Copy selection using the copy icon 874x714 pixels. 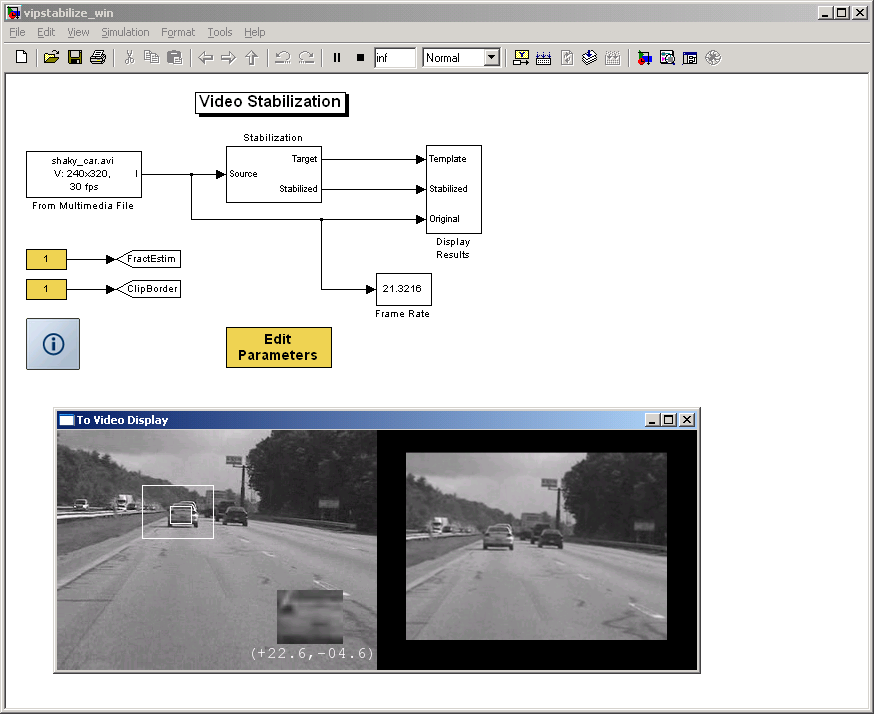[152, 57]
